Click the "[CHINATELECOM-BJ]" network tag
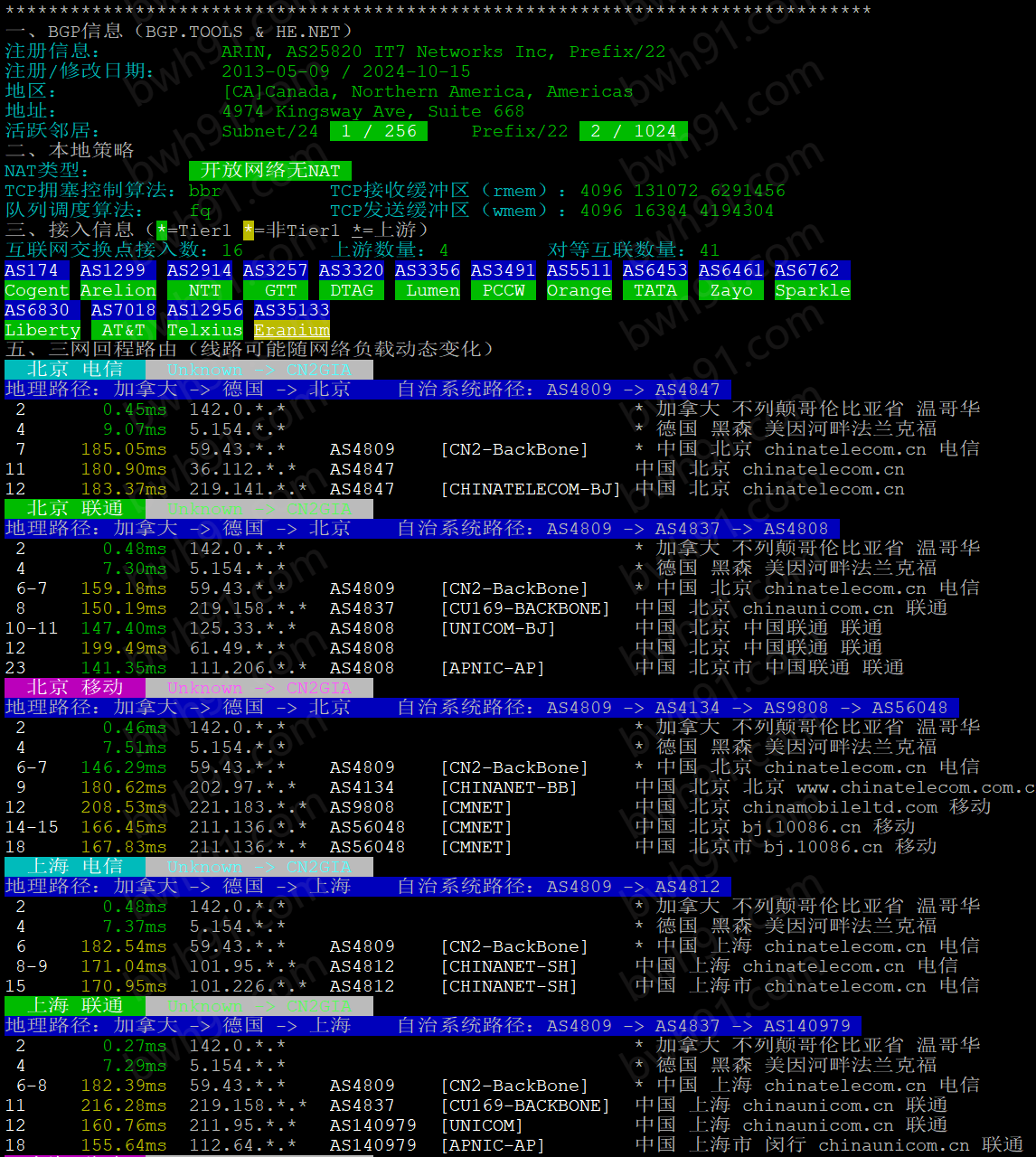 coord(531,489)
